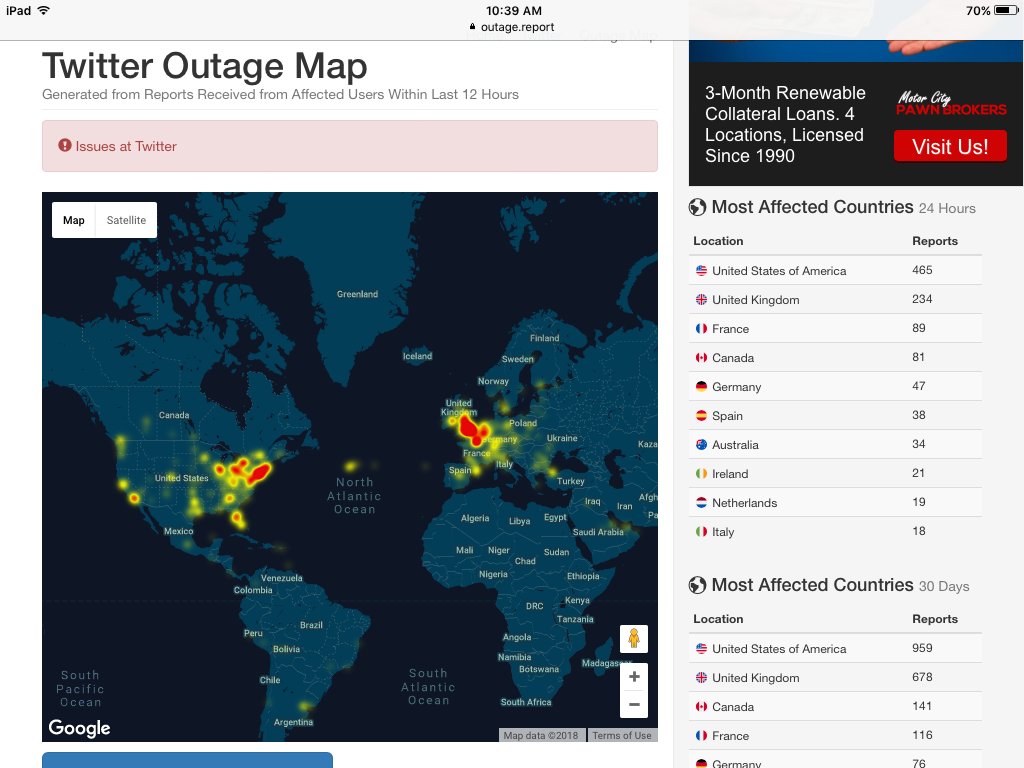
Task: Click the Mexico label on the map
Action: coord(178,531)
